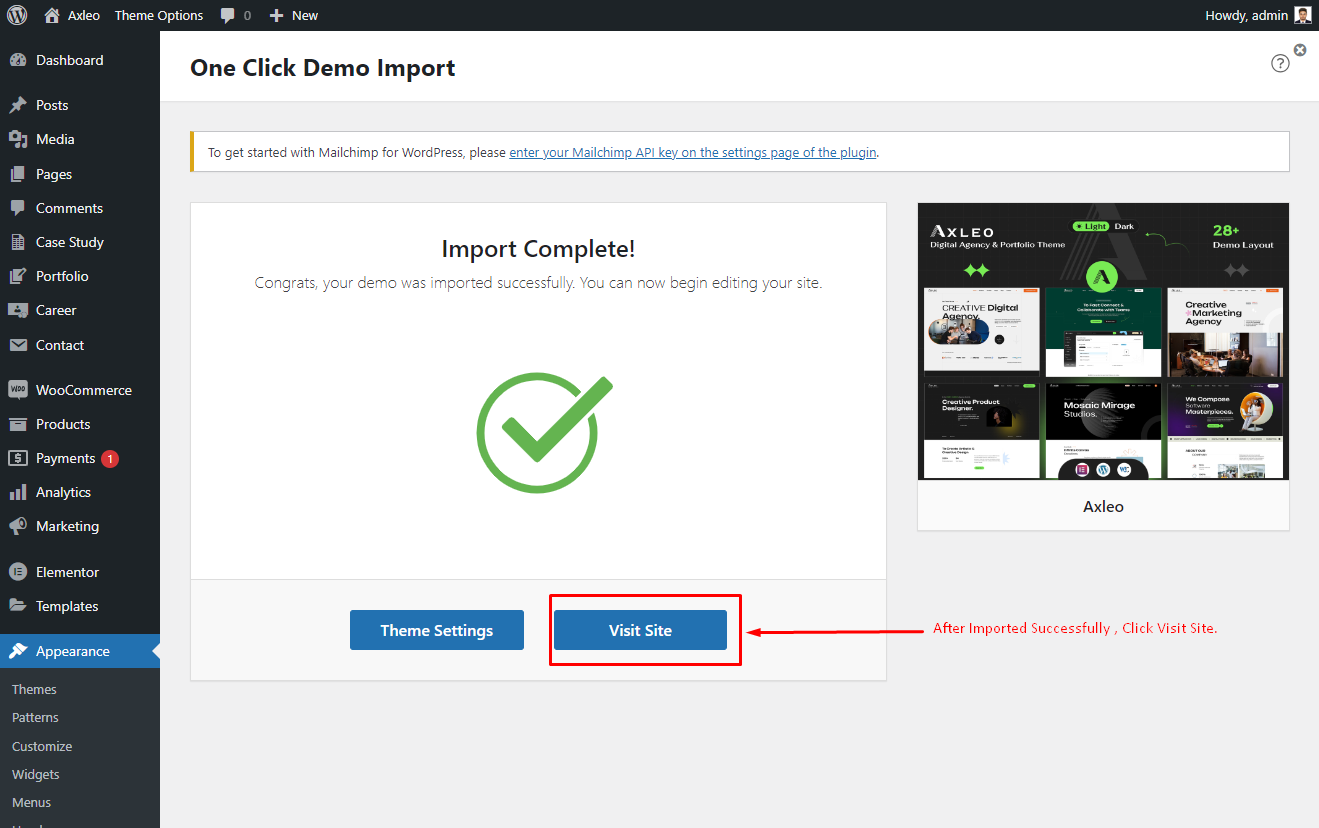1319x828 pixels.
Task: Open the Templates menu label
Action: pos(67,606)
